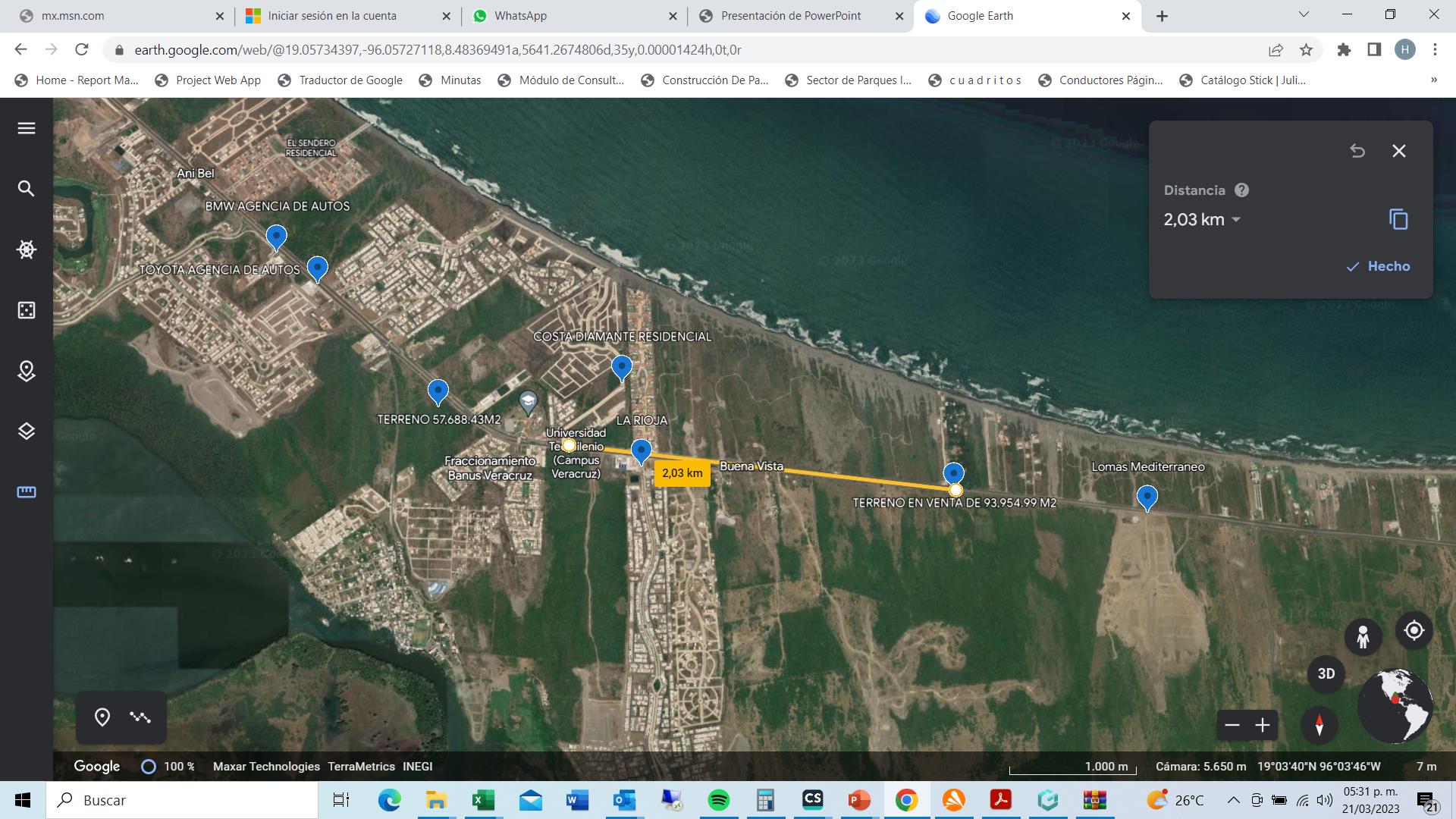
Task: Click the zoom in plus button
Action: (x=1263, y=726)
